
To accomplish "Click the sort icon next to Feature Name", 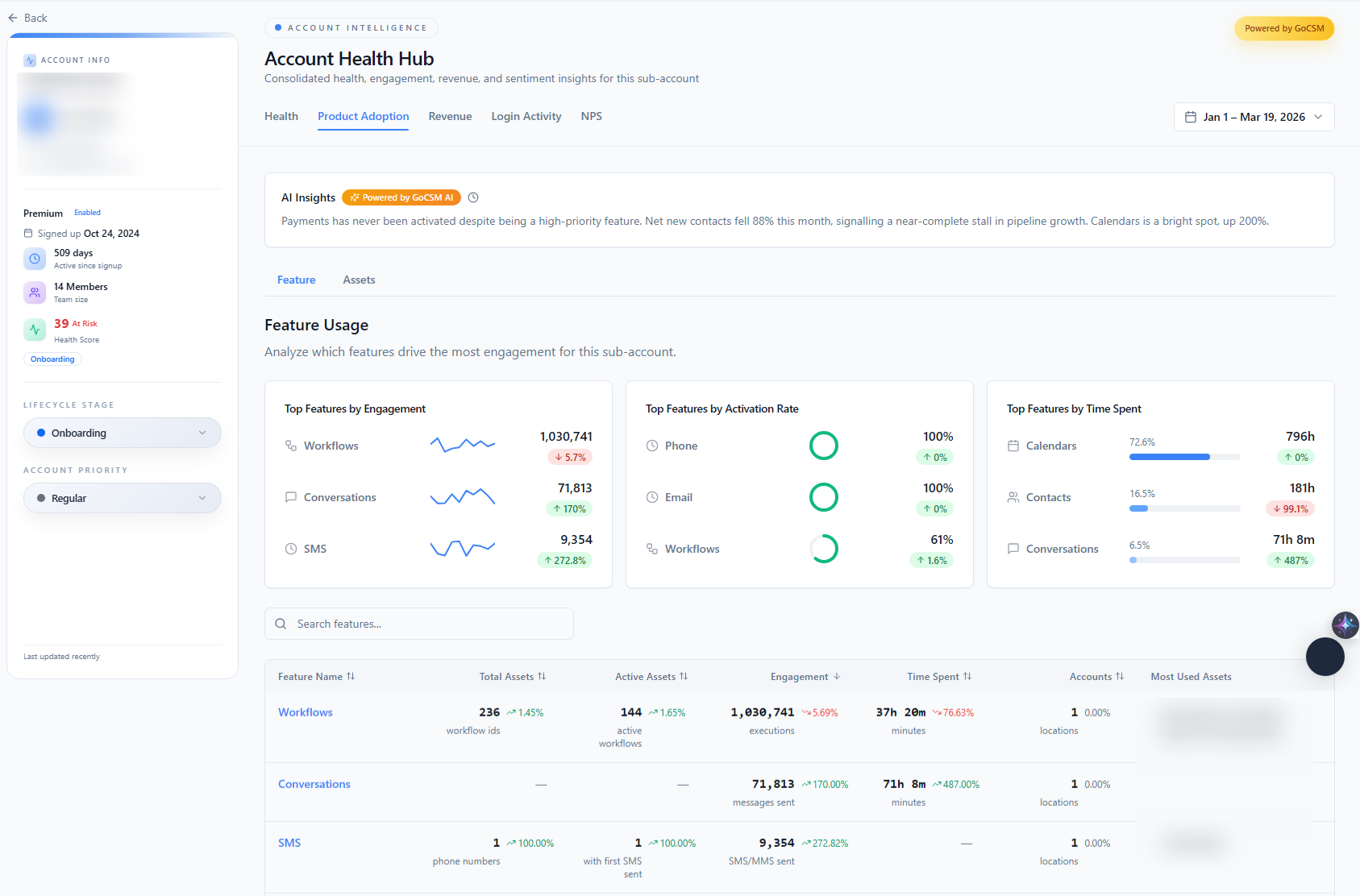I will click(351, 677).
